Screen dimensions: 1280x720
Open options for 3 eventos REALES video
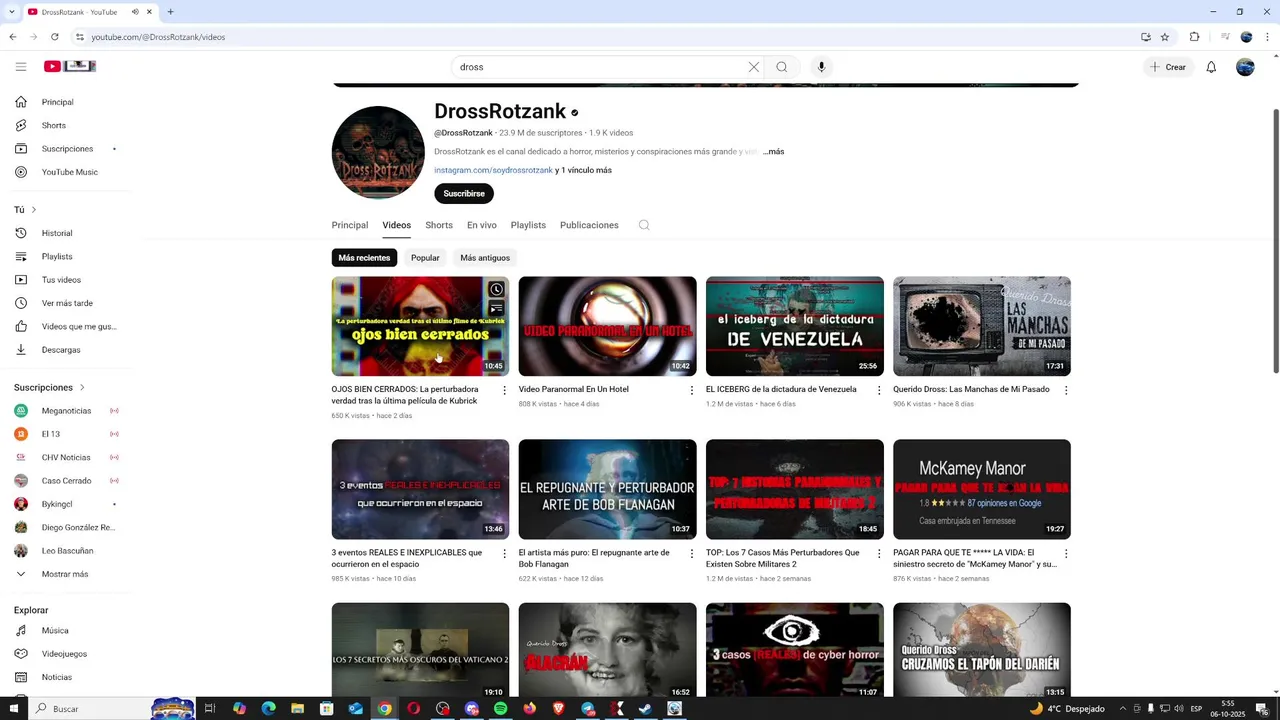[x=504, y=553]
